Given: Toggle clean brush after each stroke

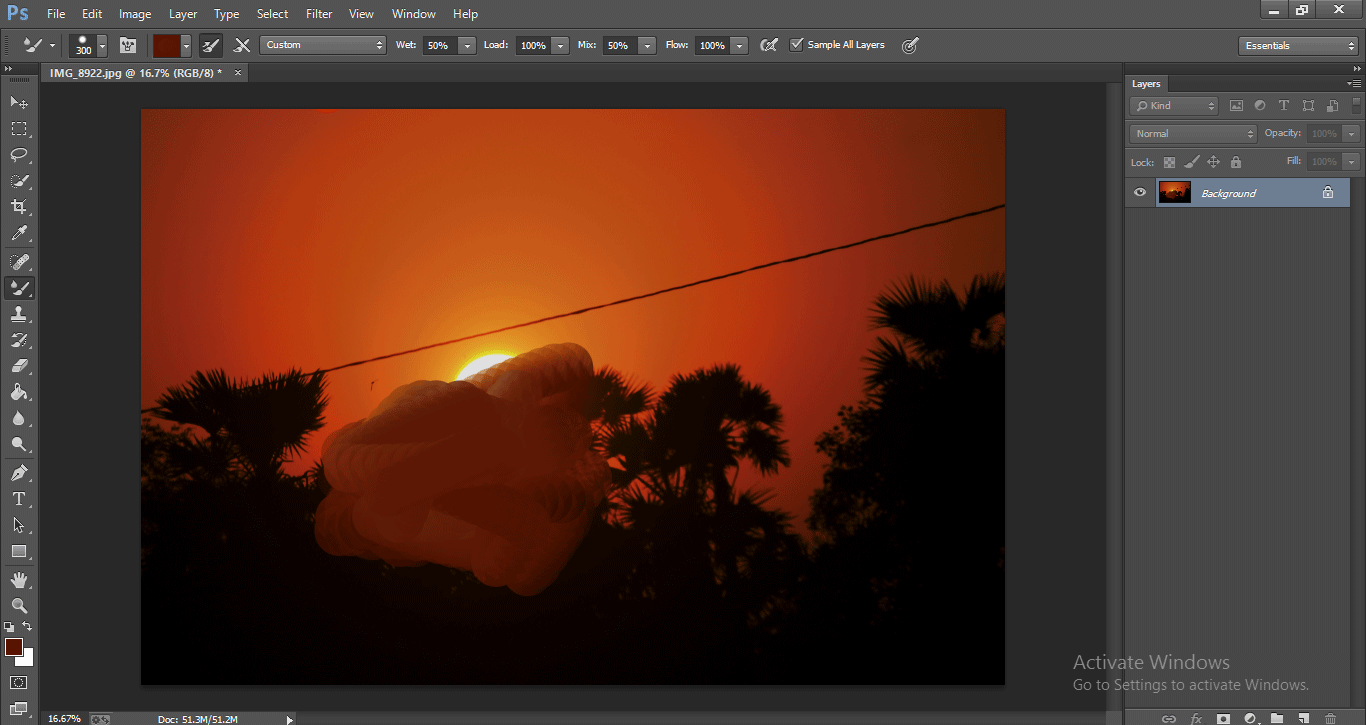Looking at the screenshot, I should click(x=242, y=45).
